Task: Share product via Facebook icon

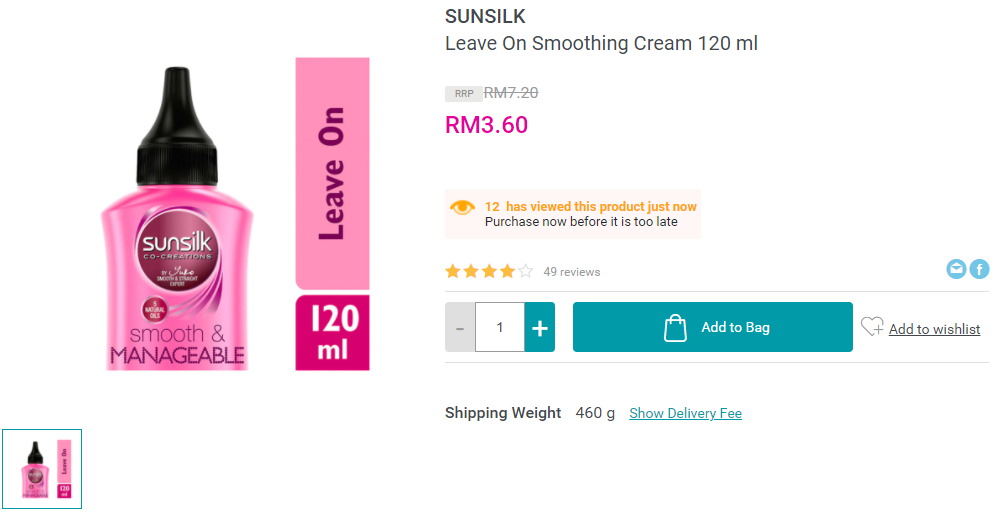Action: 979,269
